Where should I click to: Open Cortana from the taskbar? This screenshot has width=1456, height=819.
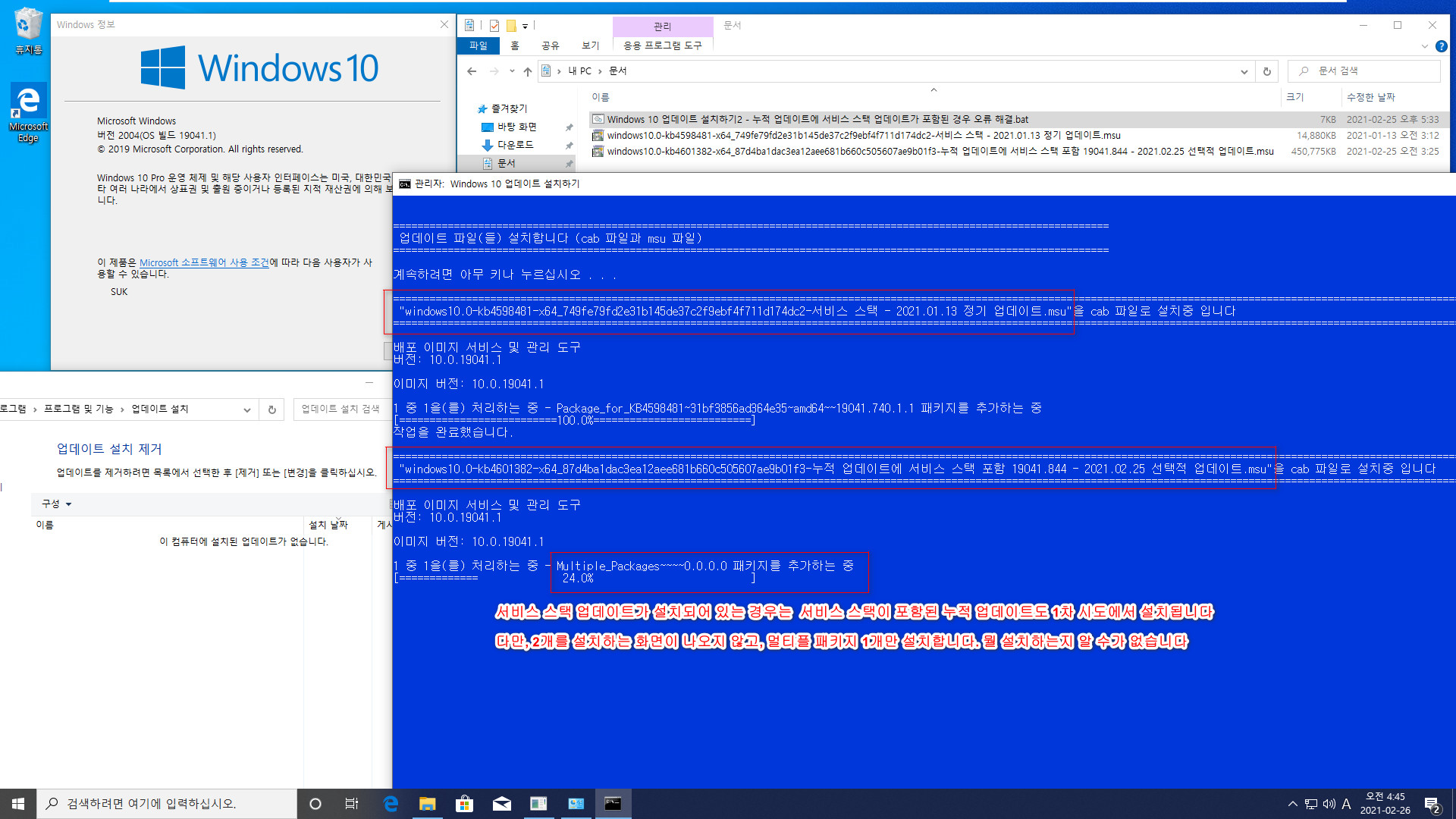tap(315, 804)
